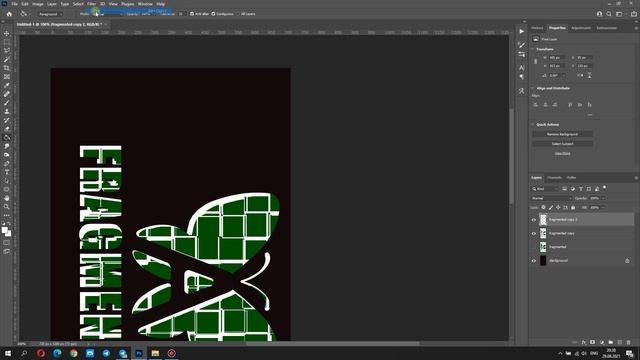
Task: Select the Crop tool
Action: tap(7, 68)
